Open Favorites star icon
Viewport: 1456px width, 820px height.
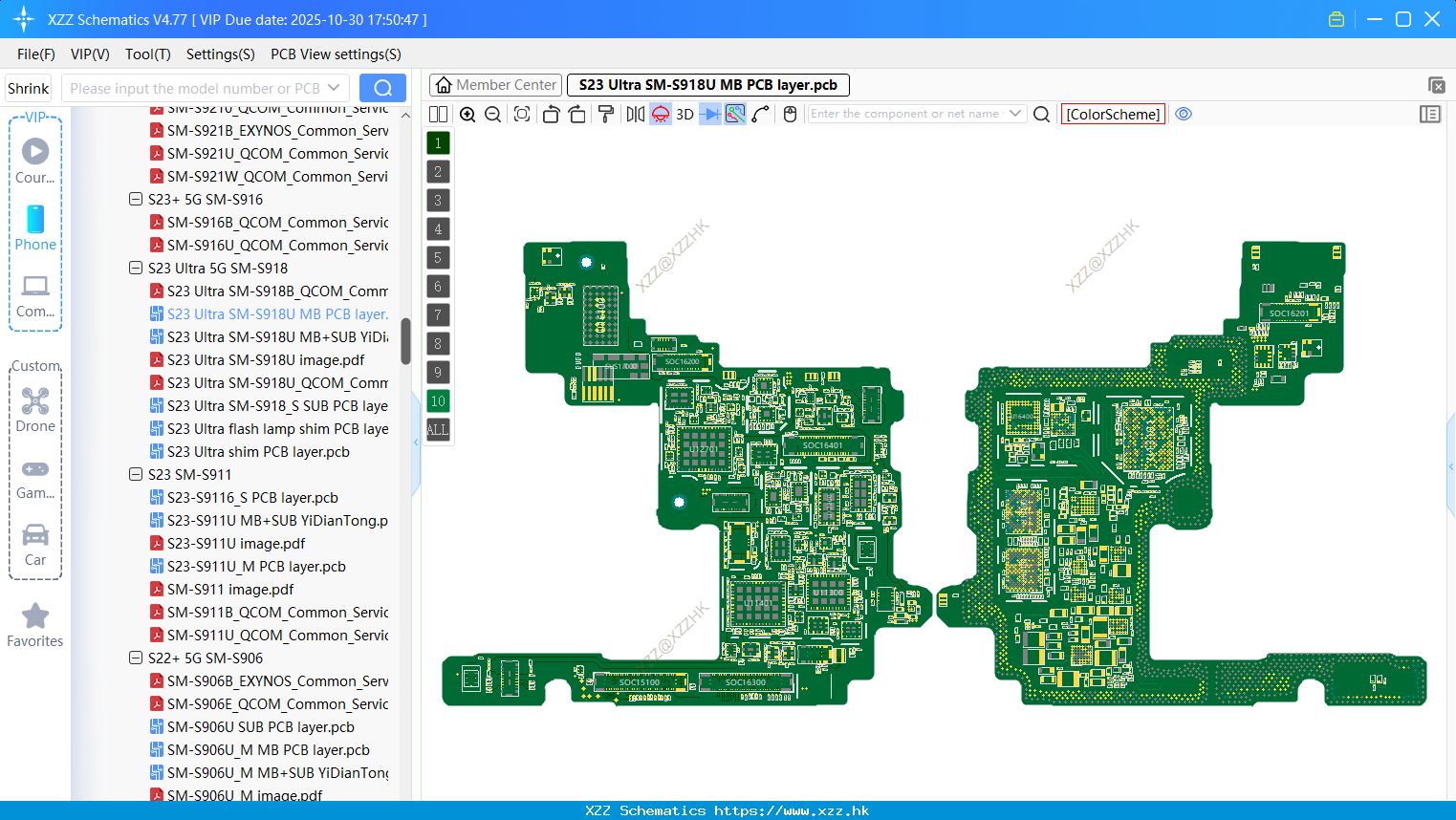35,625
